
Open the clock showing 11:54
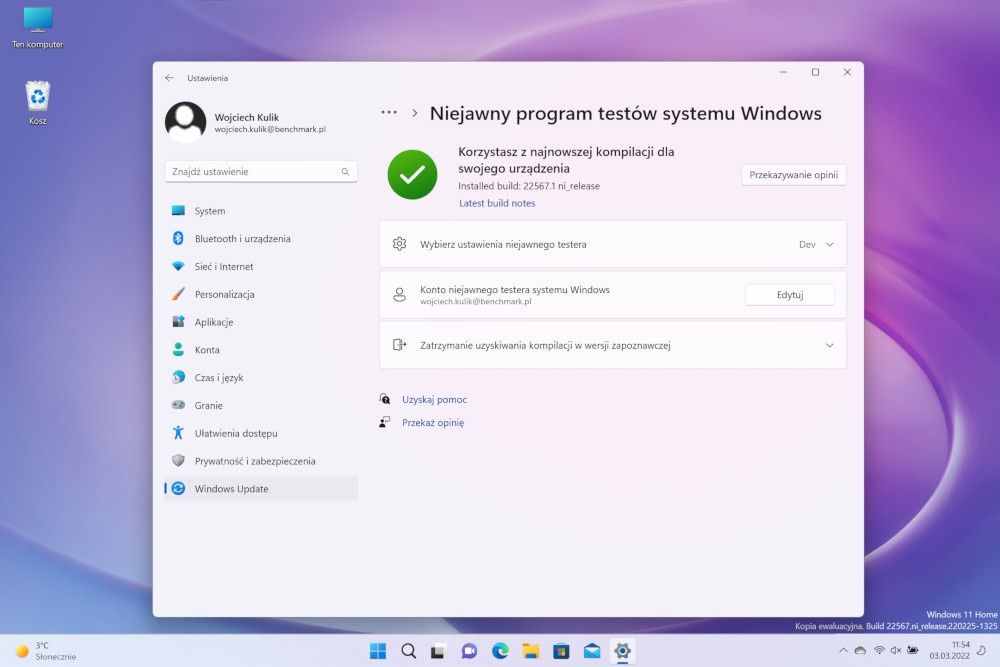pyautogui.click(x=950, y=650)
